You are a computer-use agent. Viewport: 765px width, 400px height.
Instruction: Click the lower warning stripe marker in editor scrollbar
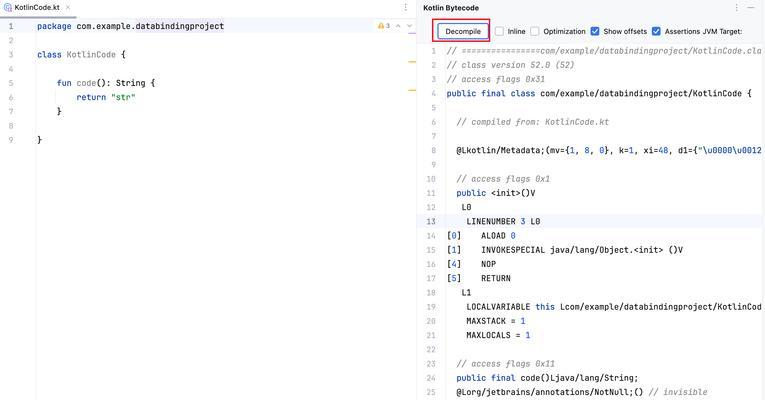(412, 90)
